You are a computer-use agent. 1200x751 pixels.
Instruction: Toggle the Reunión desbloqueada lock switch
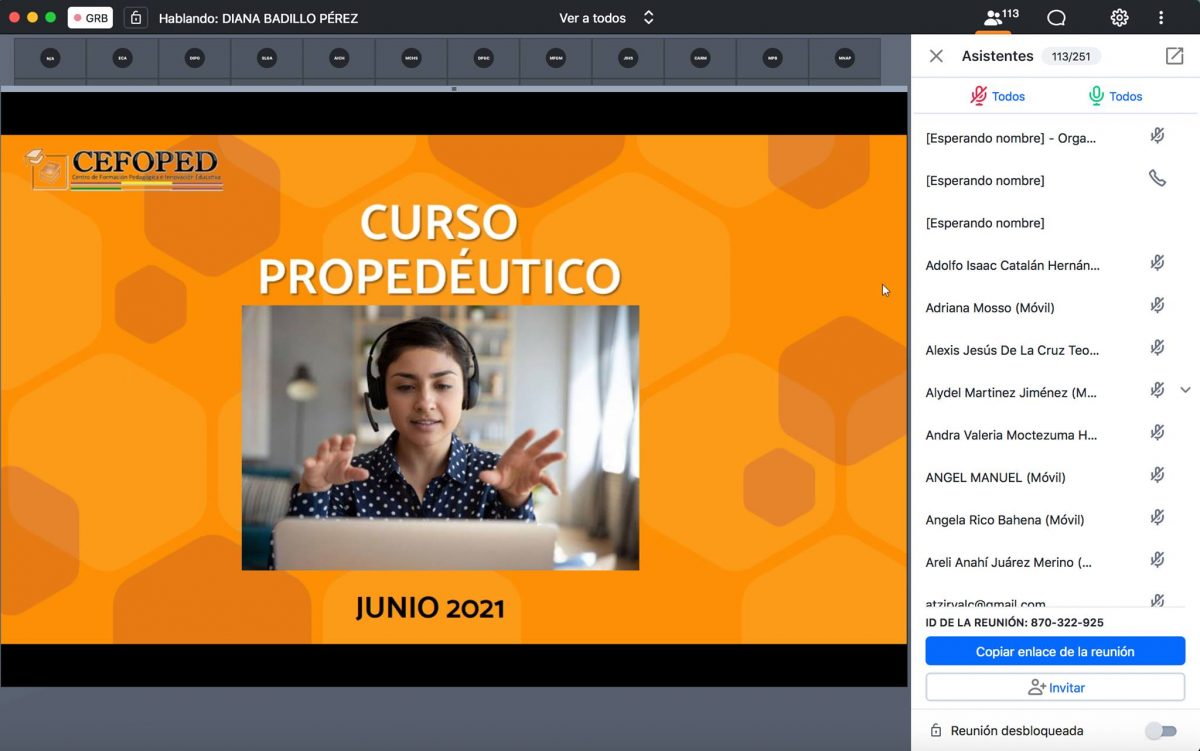tap(1160, 731)
